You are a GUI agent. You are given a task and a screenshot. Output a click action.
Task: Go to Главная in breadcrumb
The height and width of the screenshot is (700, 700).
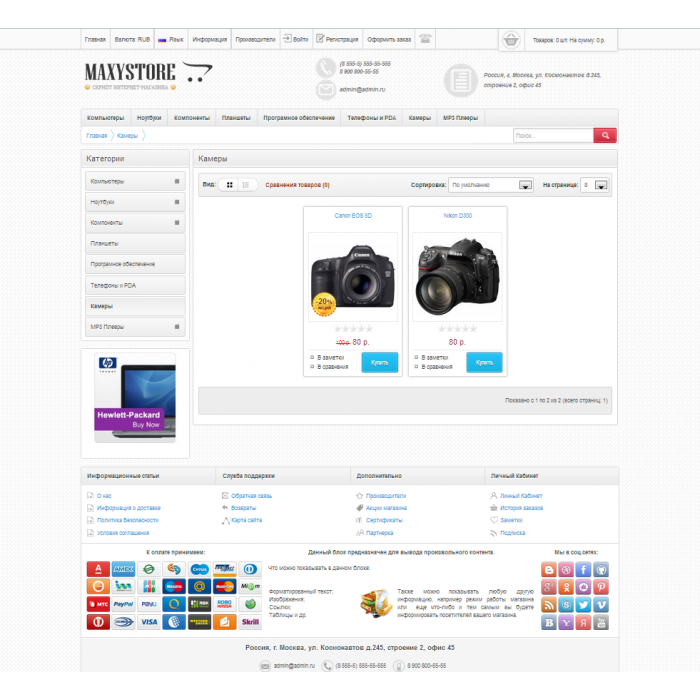coord(96,136)
